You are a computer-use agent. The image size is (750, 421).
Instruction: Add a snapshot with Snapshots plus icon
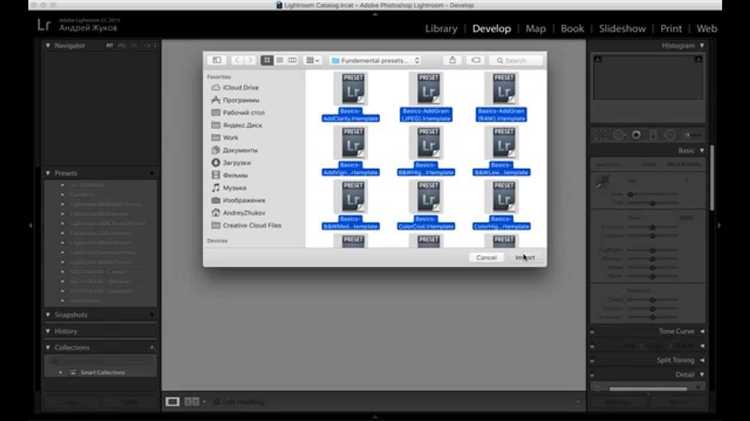(x=152, y=315)
